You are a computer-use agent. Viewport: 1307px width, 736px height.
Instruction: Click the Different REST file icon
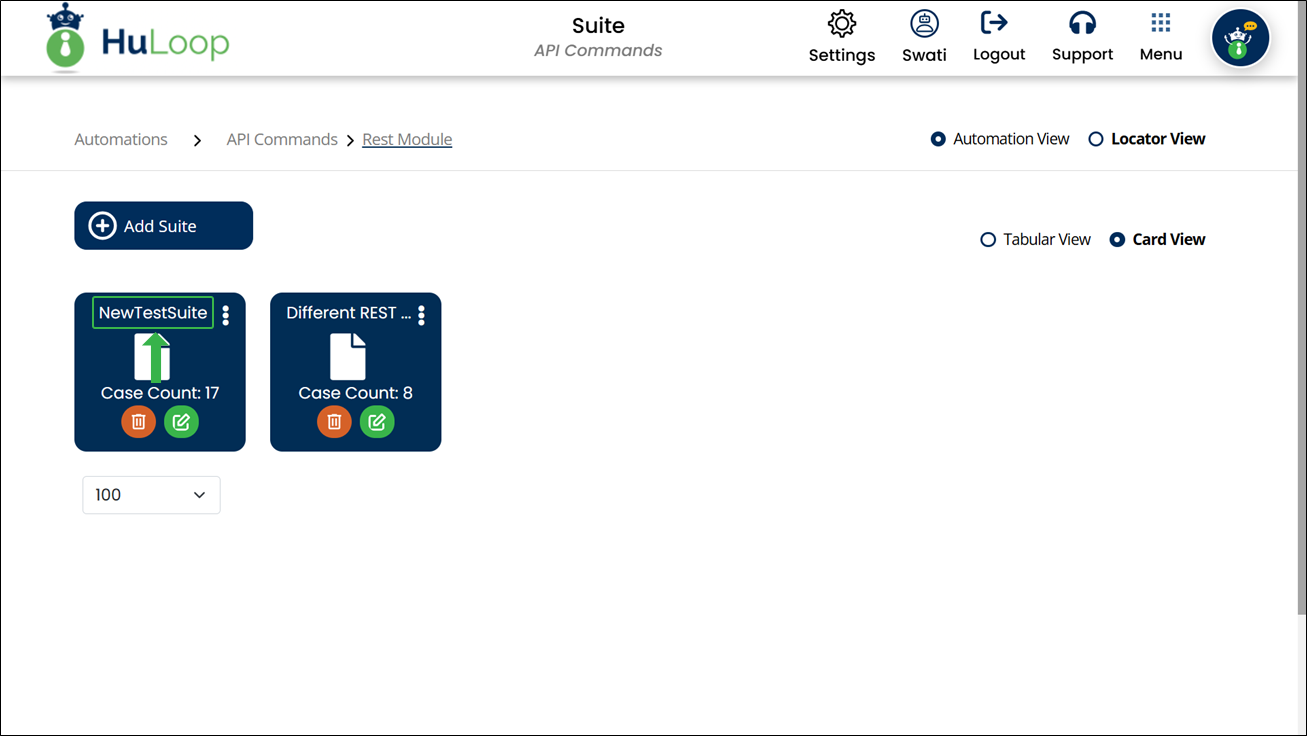click(348, 357)
